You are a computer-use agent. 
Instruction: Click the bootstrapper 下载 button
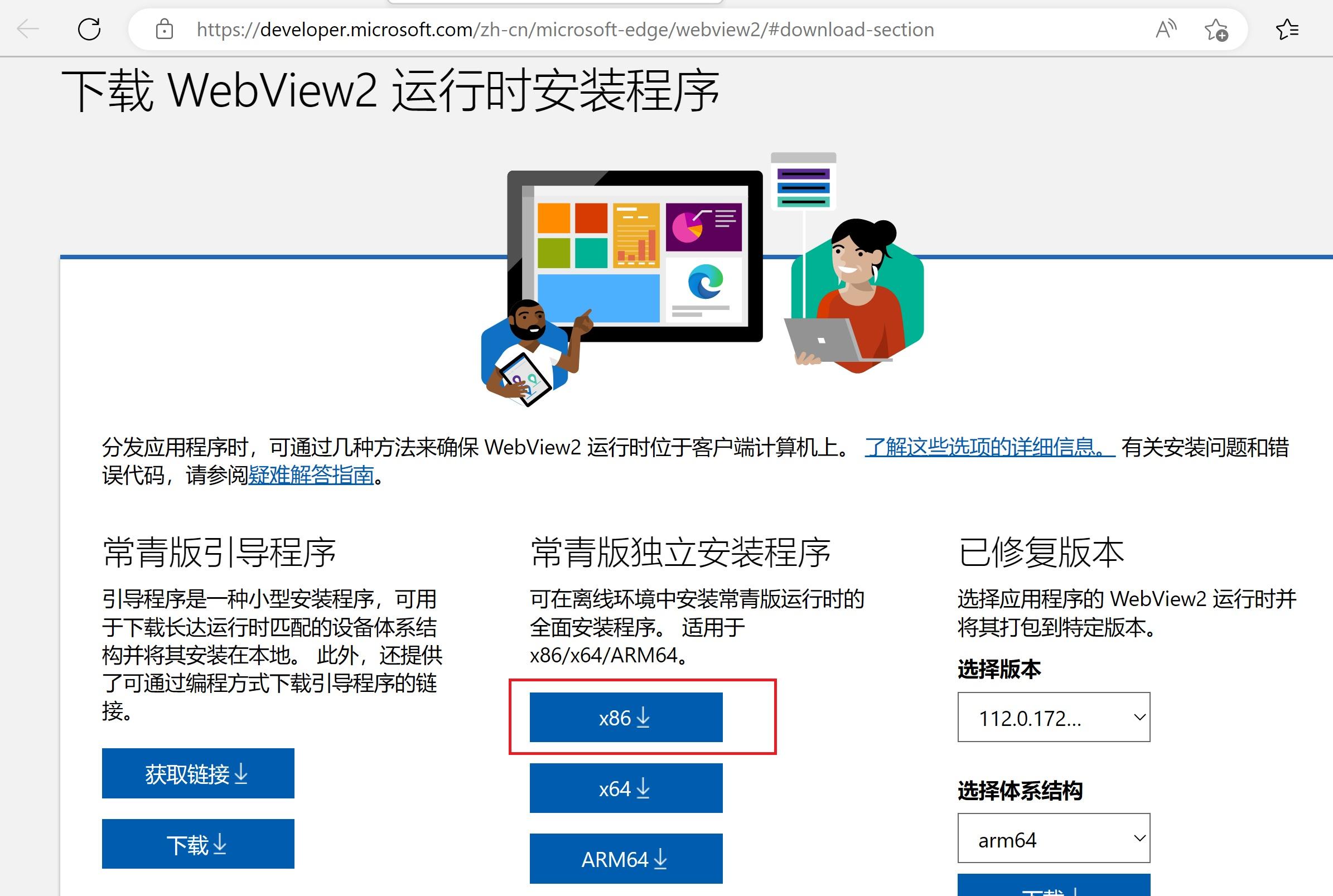point(198,844)
